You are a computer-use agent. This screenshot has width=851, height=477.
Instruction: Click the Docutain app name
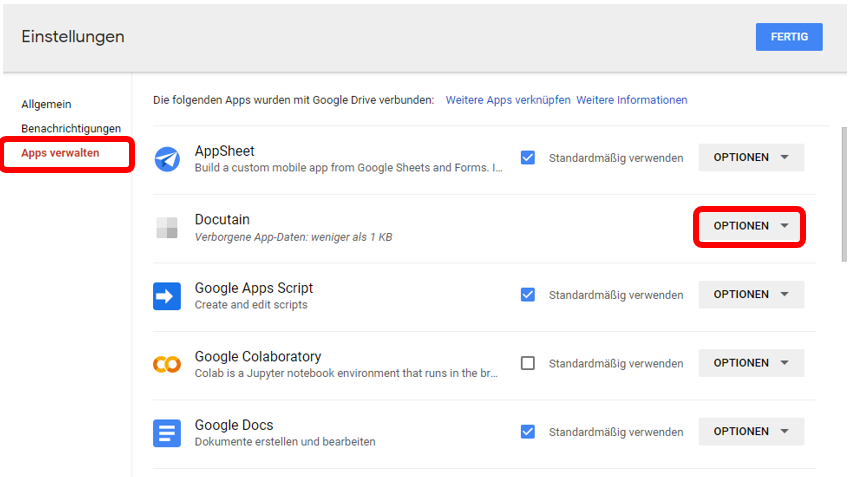(223, 219)
